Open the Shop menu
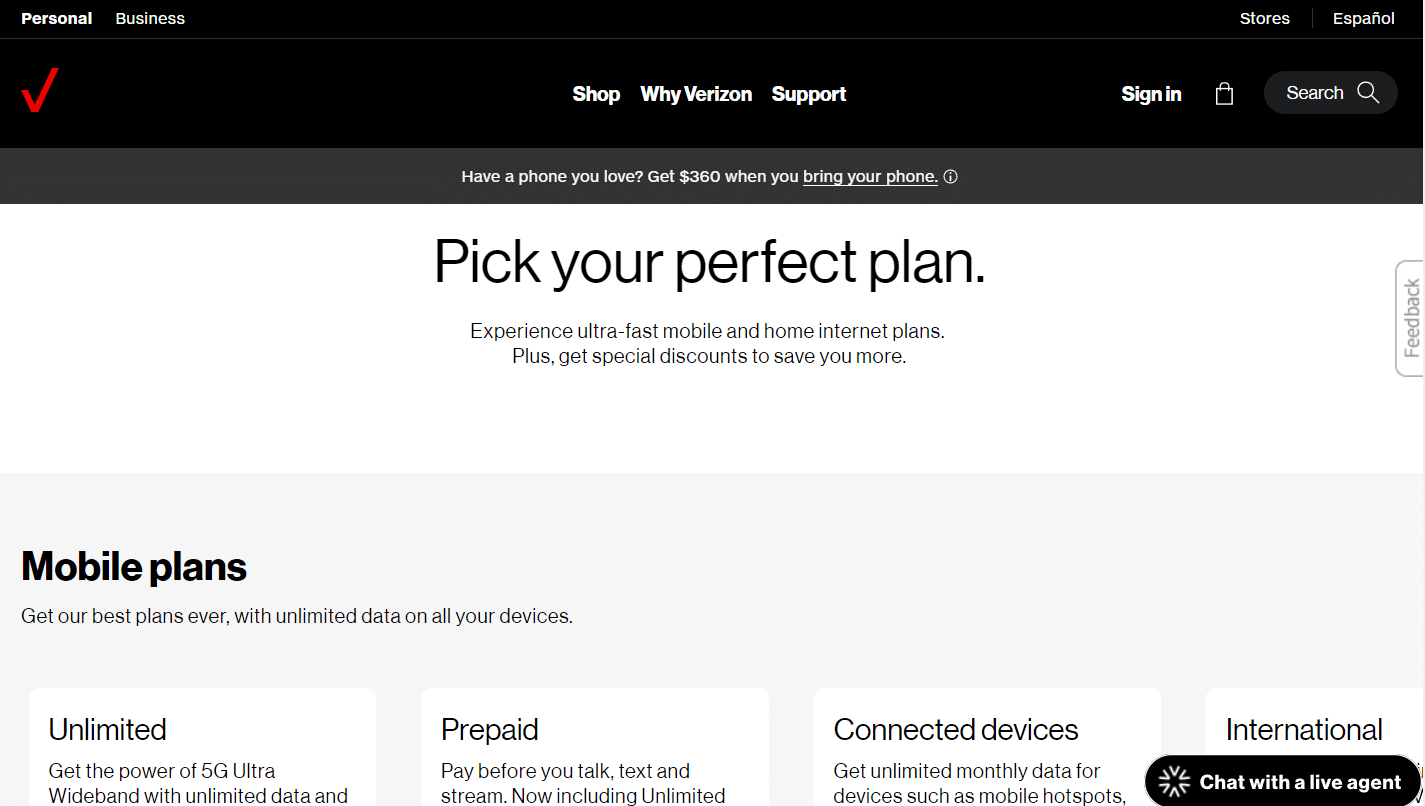This screenshot has width=1425, height=806. (596, 94)
